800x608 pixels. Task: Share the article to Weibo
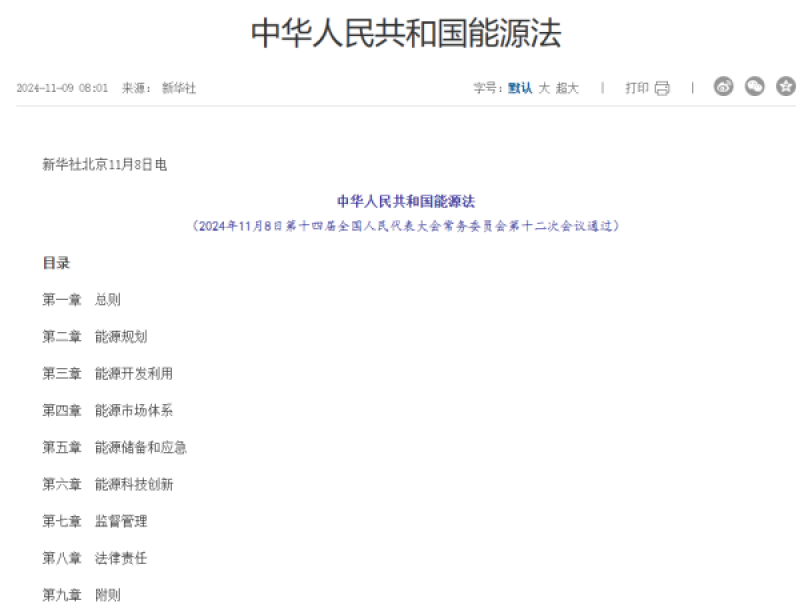[x=722, y=88]
